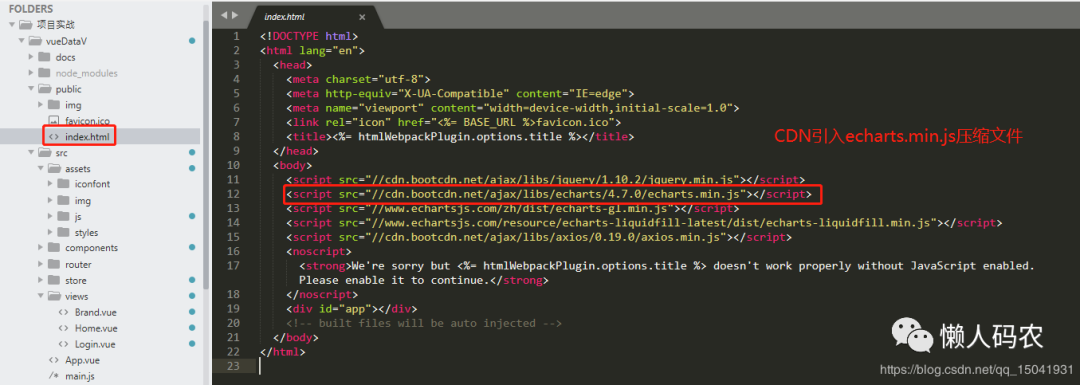
Task: Place cursor on the echarts-liquidfill.min.js script line
Action: point(645,223)
